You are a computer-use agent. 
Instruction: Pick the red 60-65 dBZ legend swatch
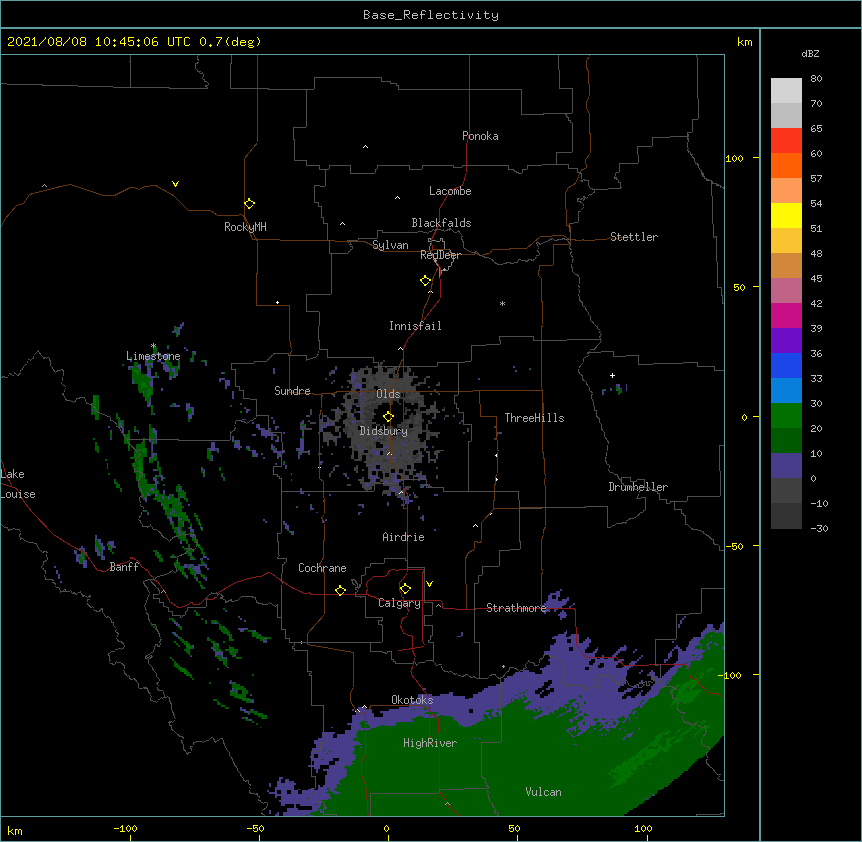[786, 141]
